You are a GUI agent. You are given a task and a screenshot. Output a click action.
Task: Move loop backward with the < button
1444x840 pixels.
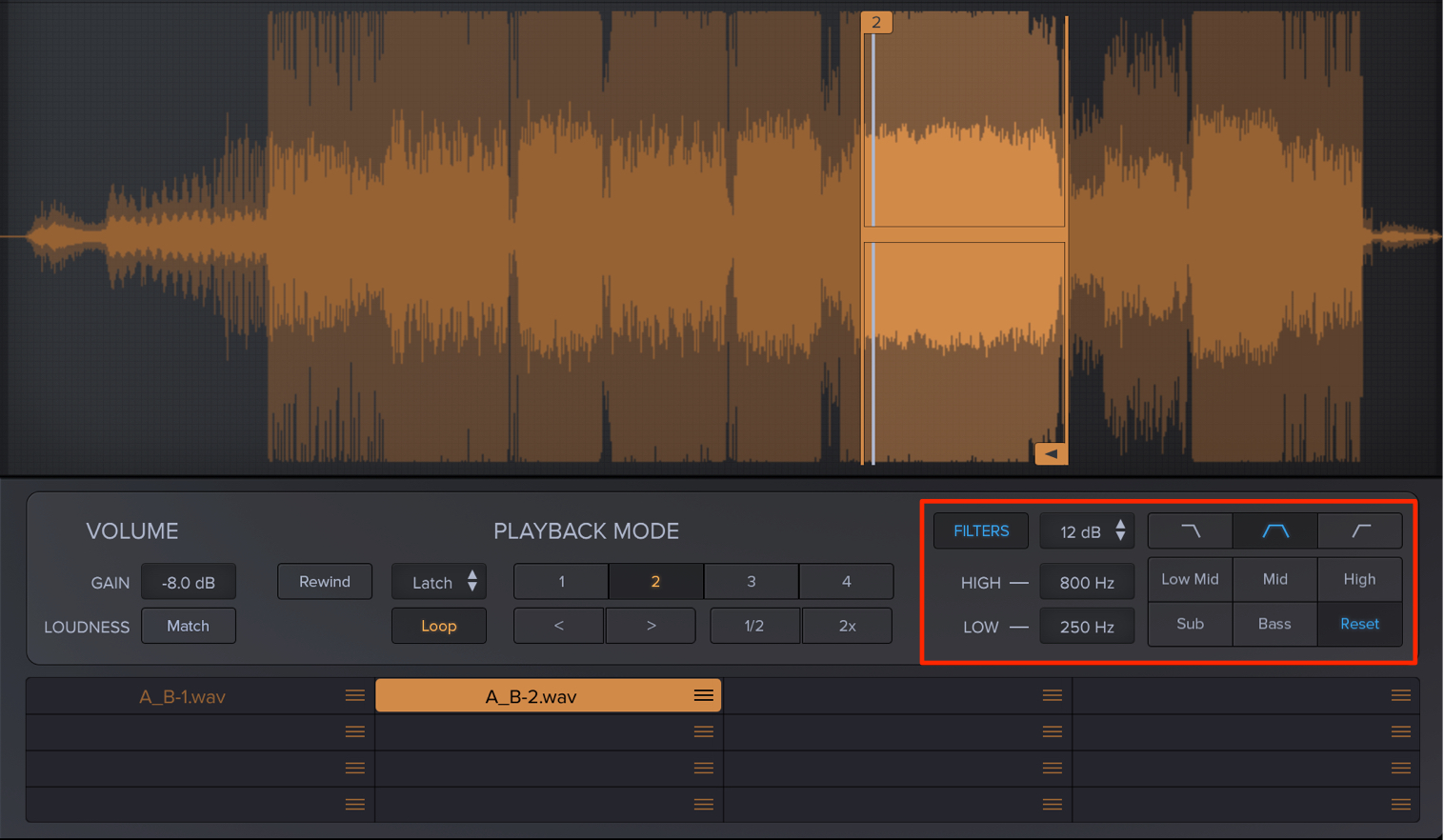[x=558, y=626]
